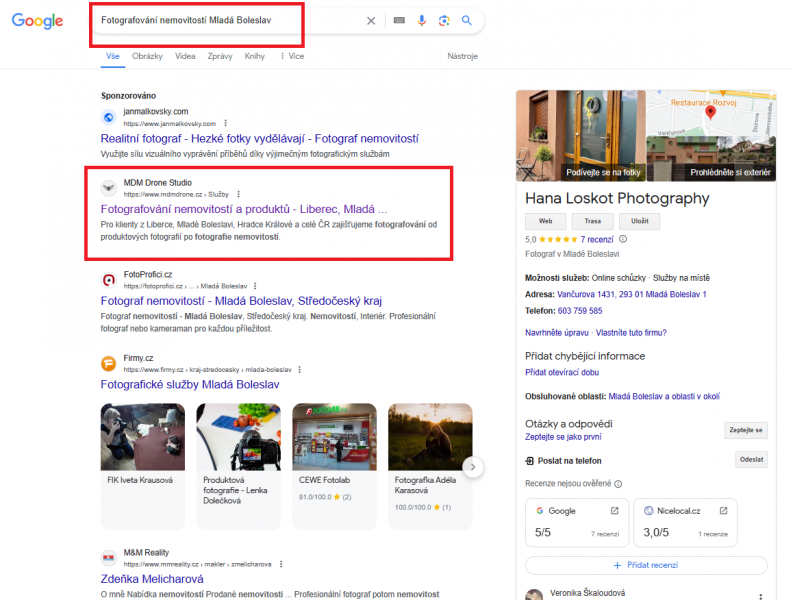Open options menu for Firmy.cz result

pyautogui.click(x=299, y=369)
